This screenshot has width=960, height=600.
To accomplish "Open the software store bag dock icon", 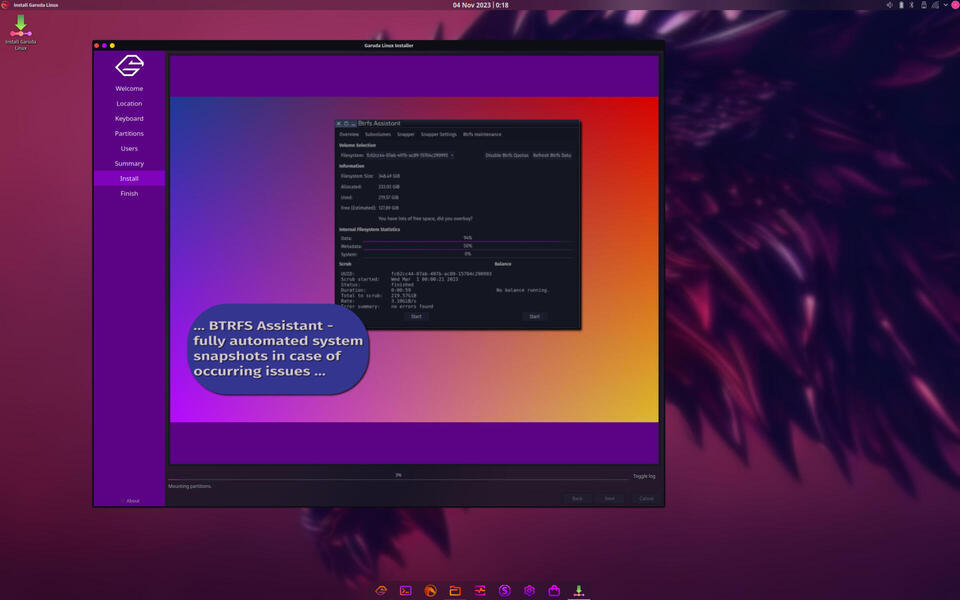I will click(x=554, y=590).
